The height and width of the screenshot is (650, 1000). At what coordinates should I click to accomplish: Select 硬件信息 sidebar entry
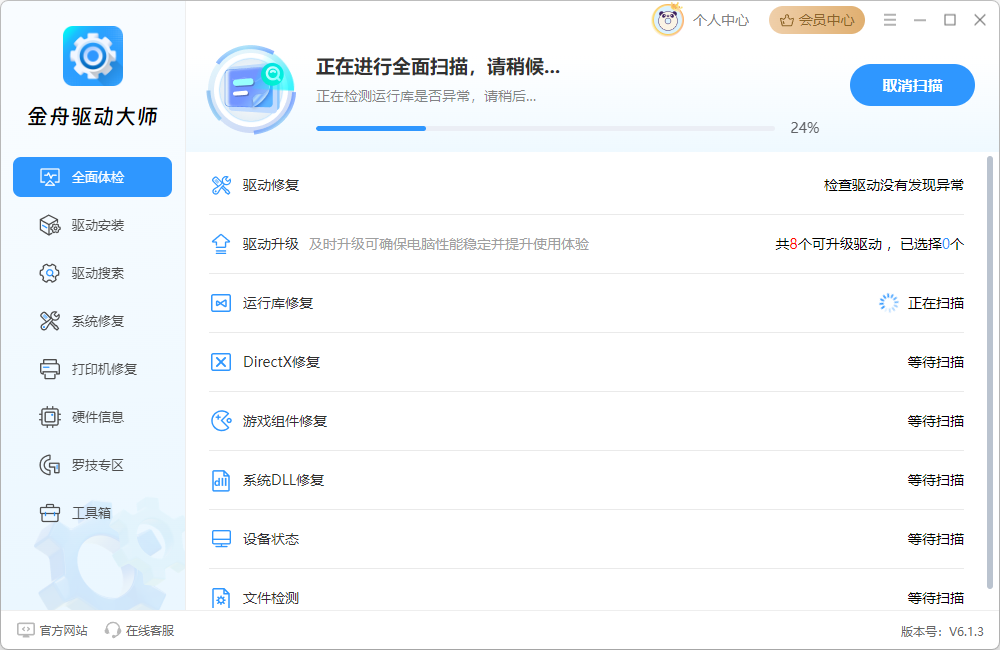click(92, 417)
